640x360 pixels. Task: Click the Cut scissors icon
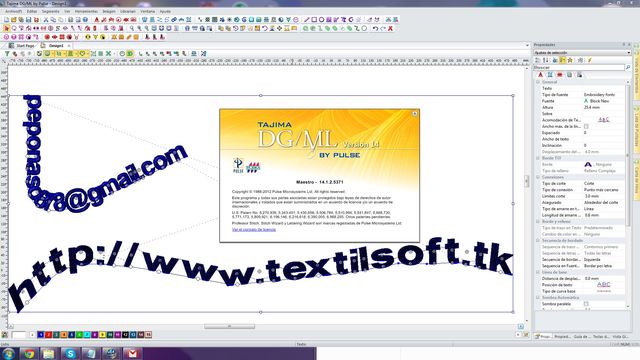(x=46, y=20)
